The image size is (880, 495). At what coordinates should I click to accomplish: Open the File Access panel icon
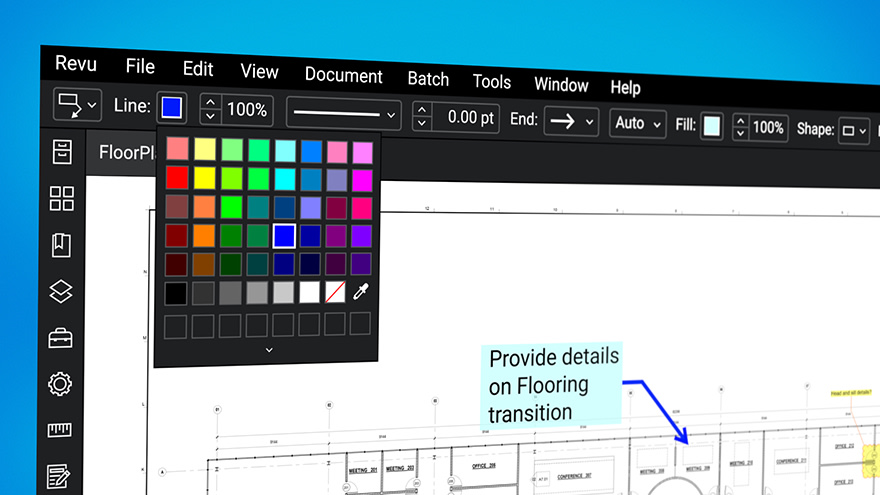[62, 152]
